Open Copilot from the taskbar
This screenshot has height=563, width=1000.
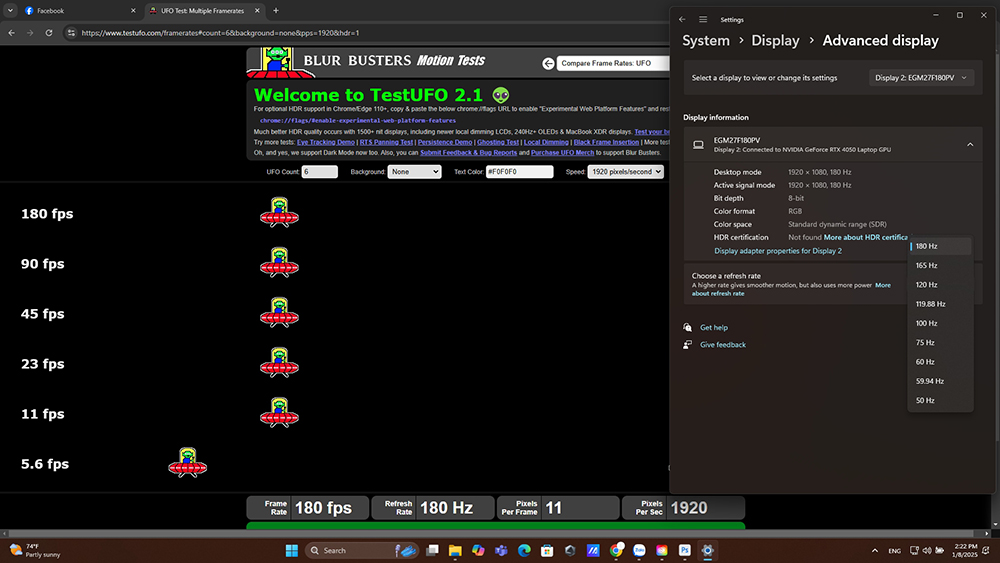478,550
